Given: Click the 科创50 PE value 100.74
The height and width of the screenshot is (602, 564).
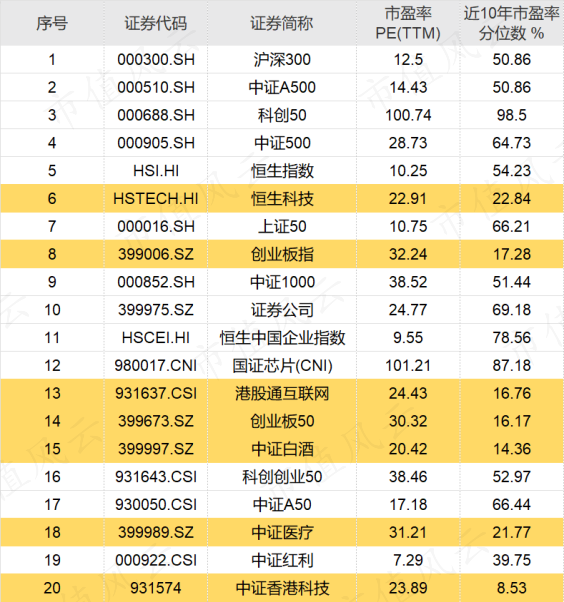Looking at the screenshot, I should tap(408, 115).
